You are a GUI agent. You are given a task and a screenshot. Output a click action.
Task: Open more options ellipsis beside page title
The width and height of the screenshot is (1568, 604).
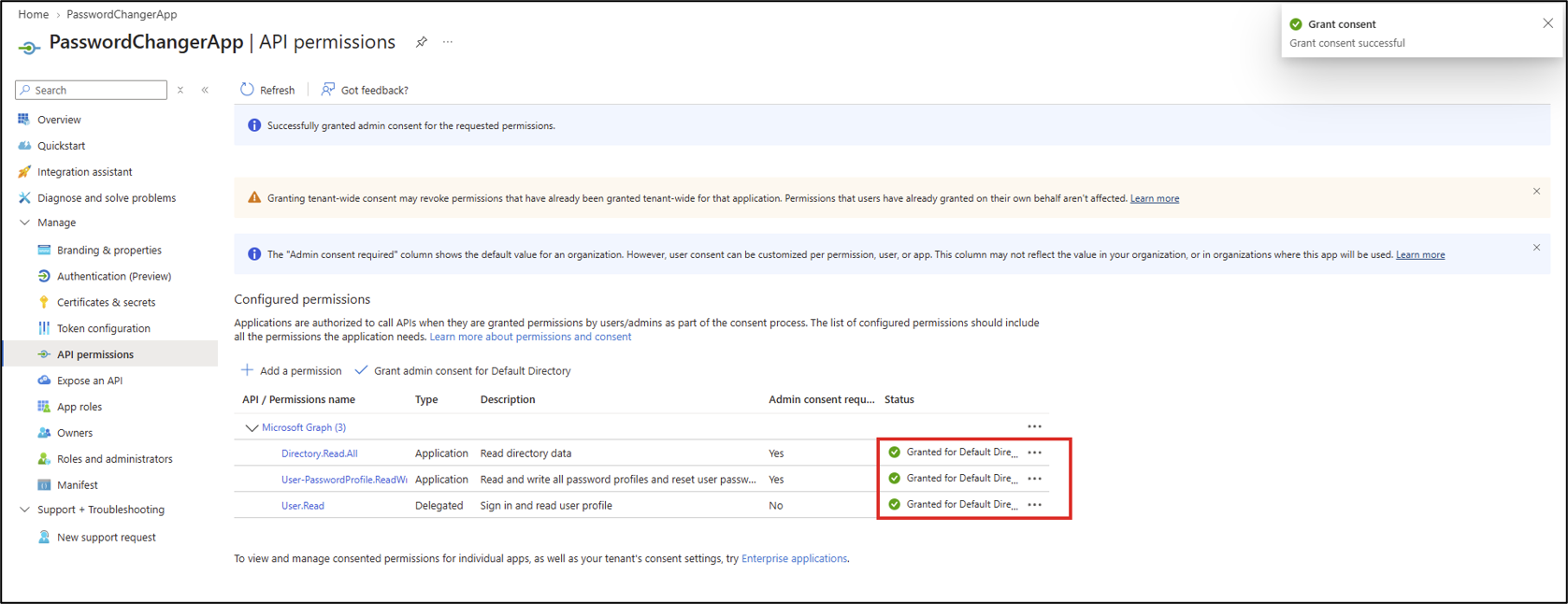tap(448, 42)
